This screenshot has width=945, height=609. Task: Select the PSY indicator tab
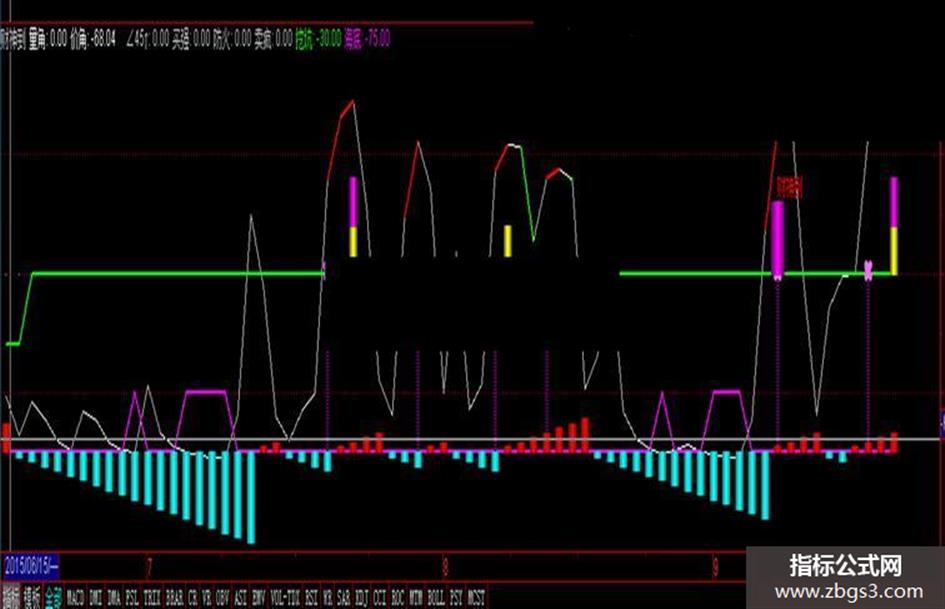[457, 598]
